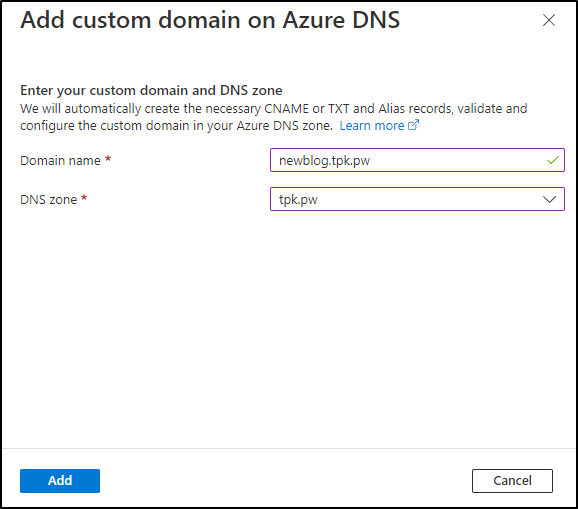The height and width of the screenshot is (509, 578).
Task: Click the Enter your custom domain heading
Action: [x=151, y=90]
